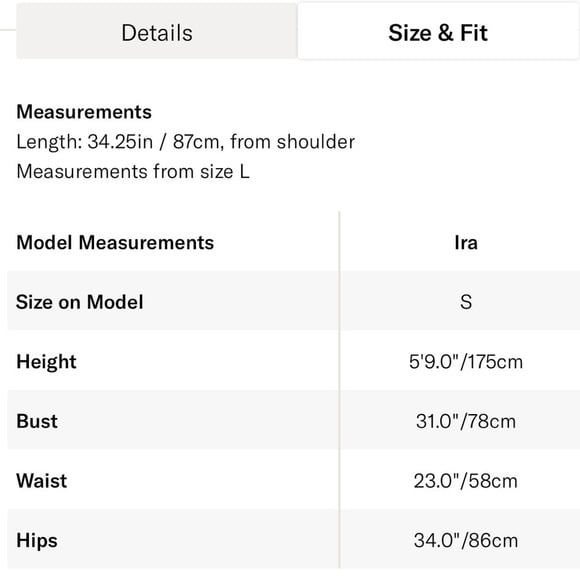Screen dimensions: 580x580
Task: Click the '87cm' text in measurements
Action: [x=196, y=142]
